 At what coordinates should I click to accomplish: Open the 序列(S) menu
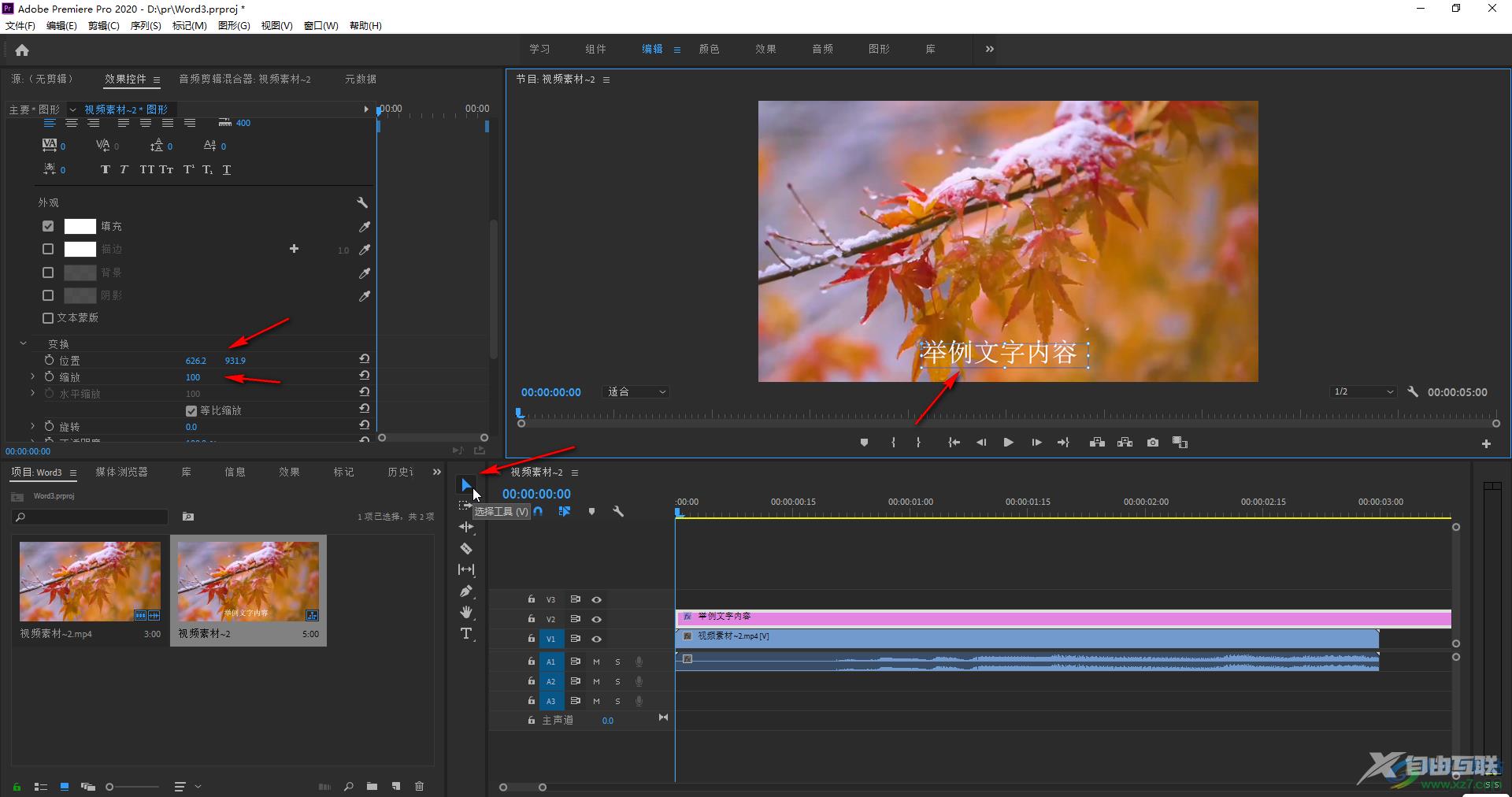[x=146, y=25]
